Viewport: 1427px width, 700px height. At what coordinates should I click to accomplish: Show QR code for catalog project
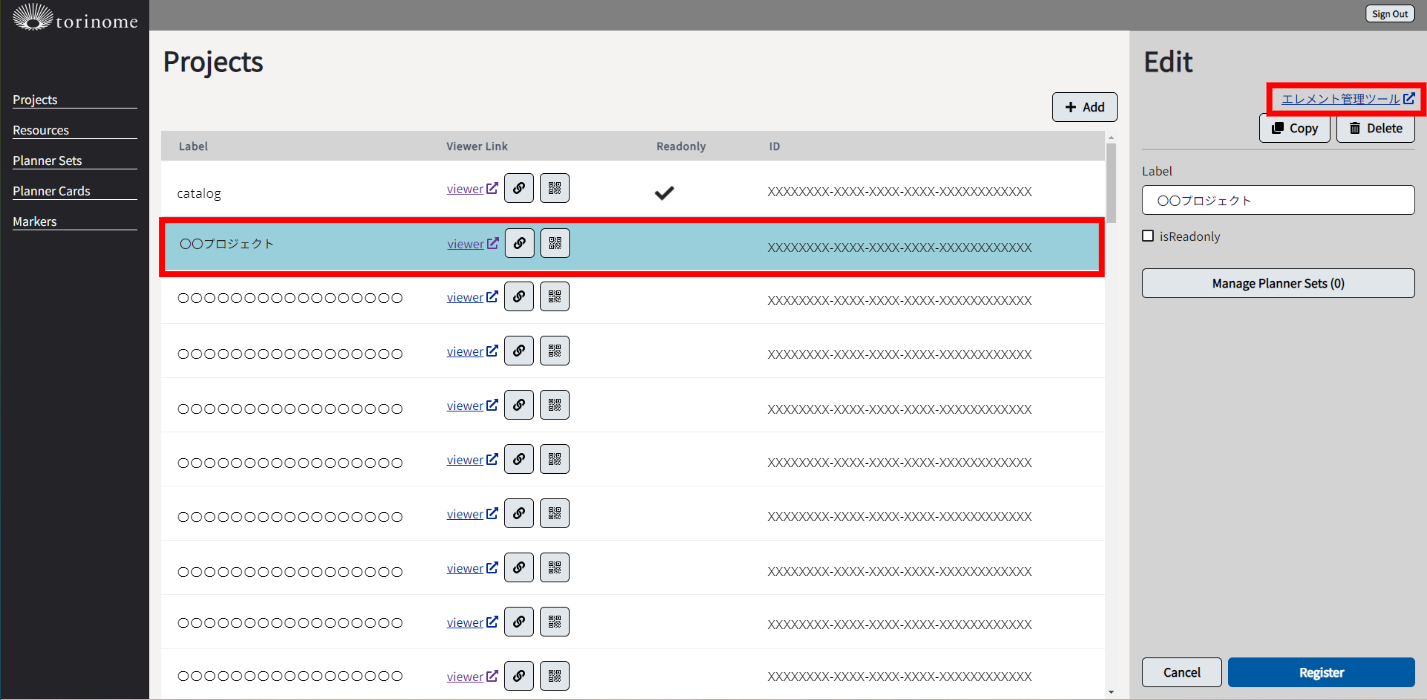[x=555, y=188]
